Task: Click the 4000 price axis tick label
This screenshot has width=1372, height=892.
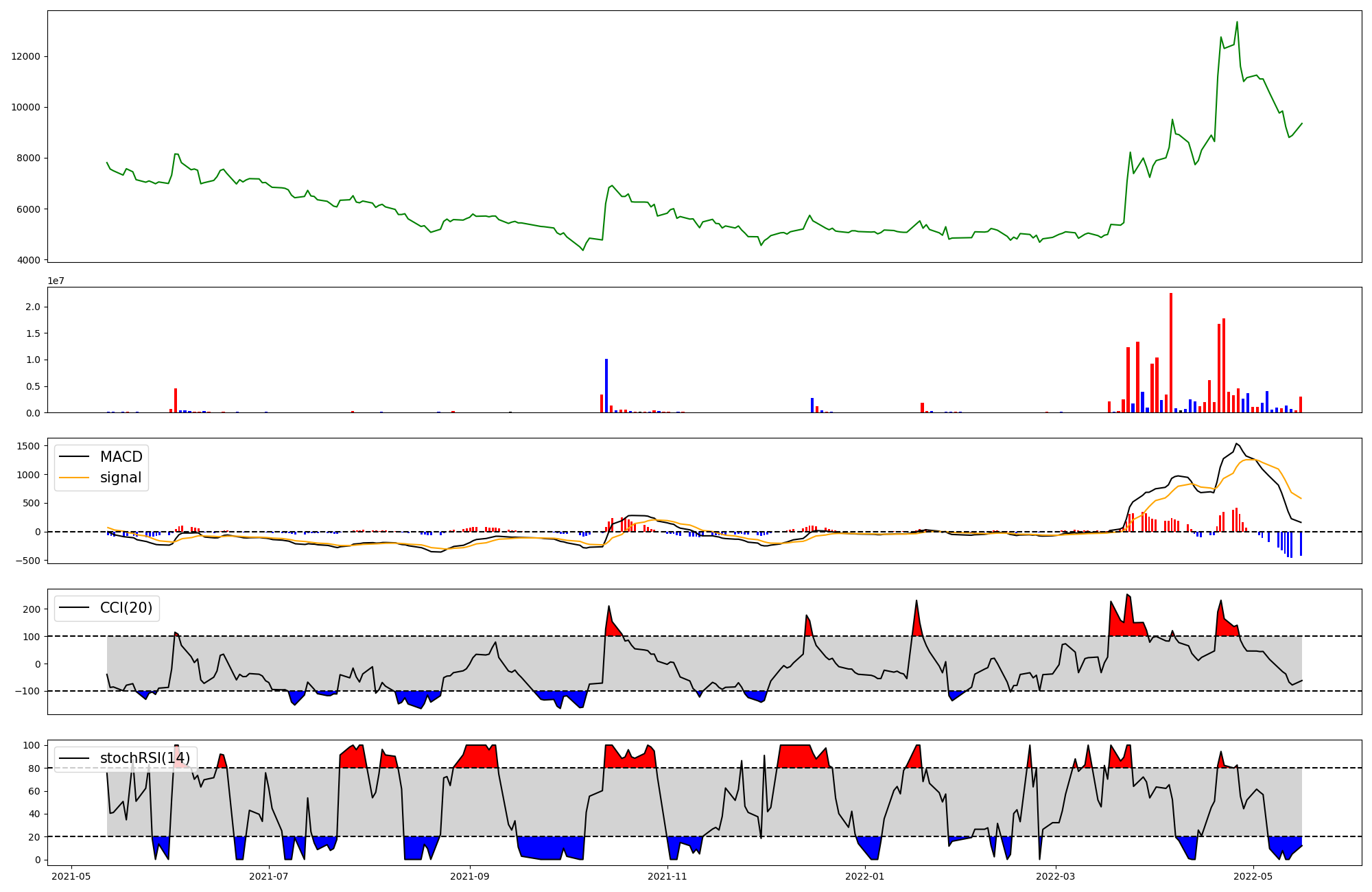Action: (x=29, y=260)
